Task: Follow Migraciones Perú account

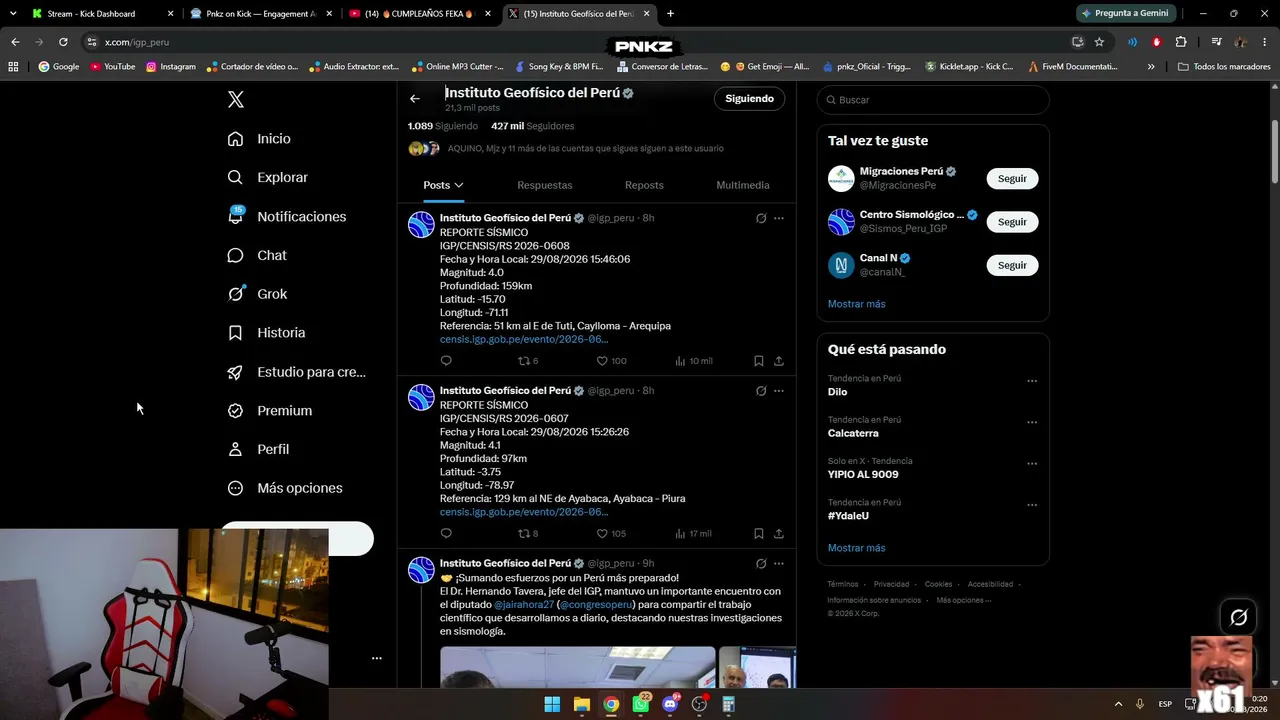Action: (1012, 179)
